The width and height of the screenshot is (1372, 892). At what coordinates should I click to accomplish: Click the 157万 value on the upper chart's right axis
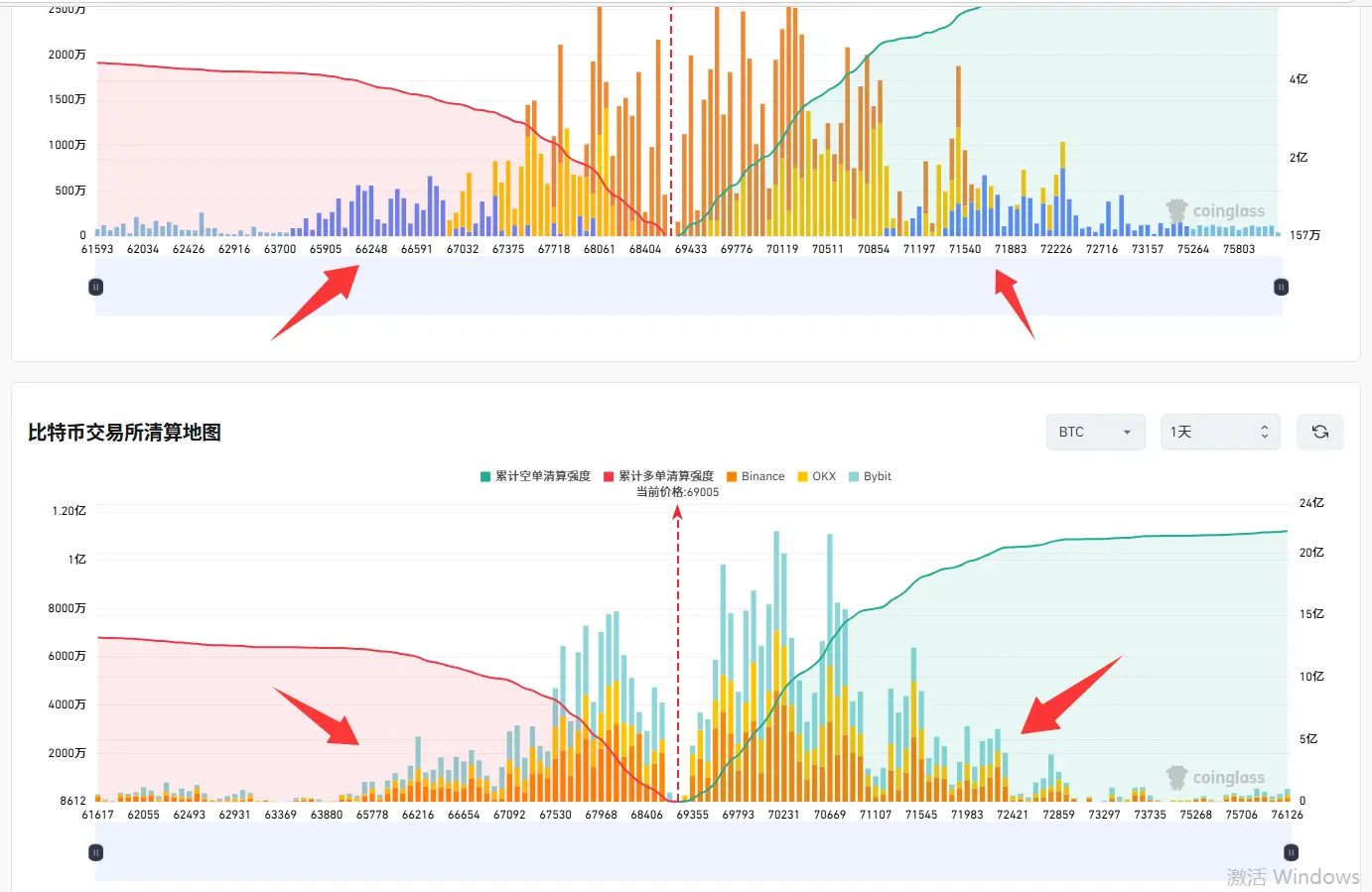(1305, 235)
